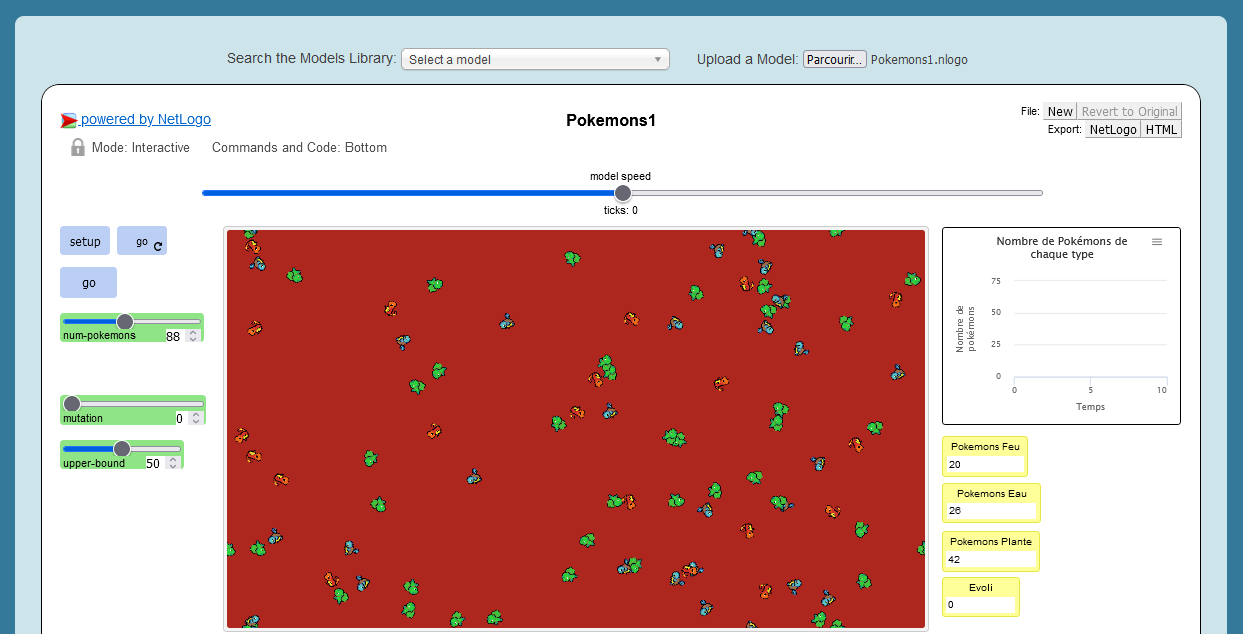This screenshot has height=634, width=1243.
Task: Click the NetLogo logo icon
Action: [x=69, y=121]
